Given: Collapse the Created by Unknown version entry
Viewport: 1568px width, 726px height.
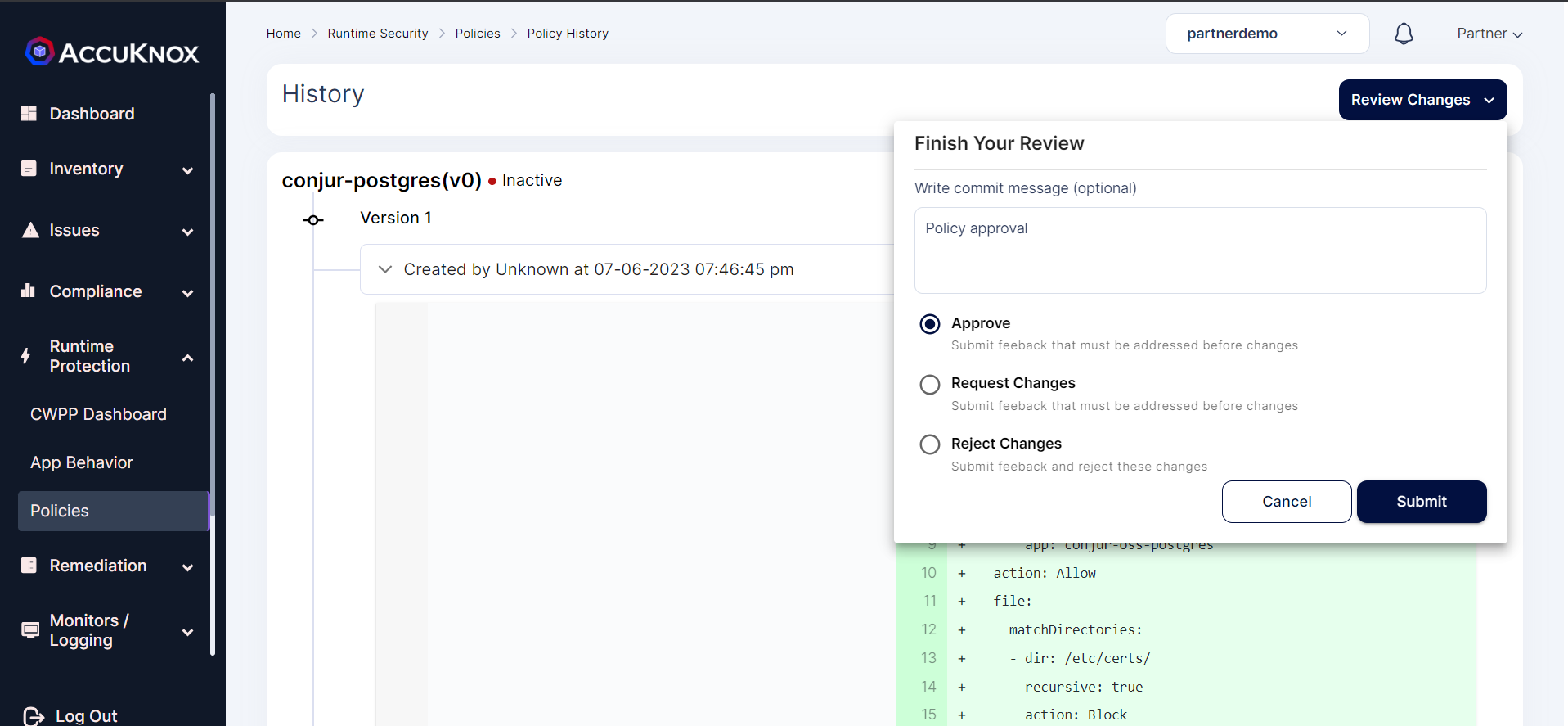Looking at the screenshot, I should point(385,269).
